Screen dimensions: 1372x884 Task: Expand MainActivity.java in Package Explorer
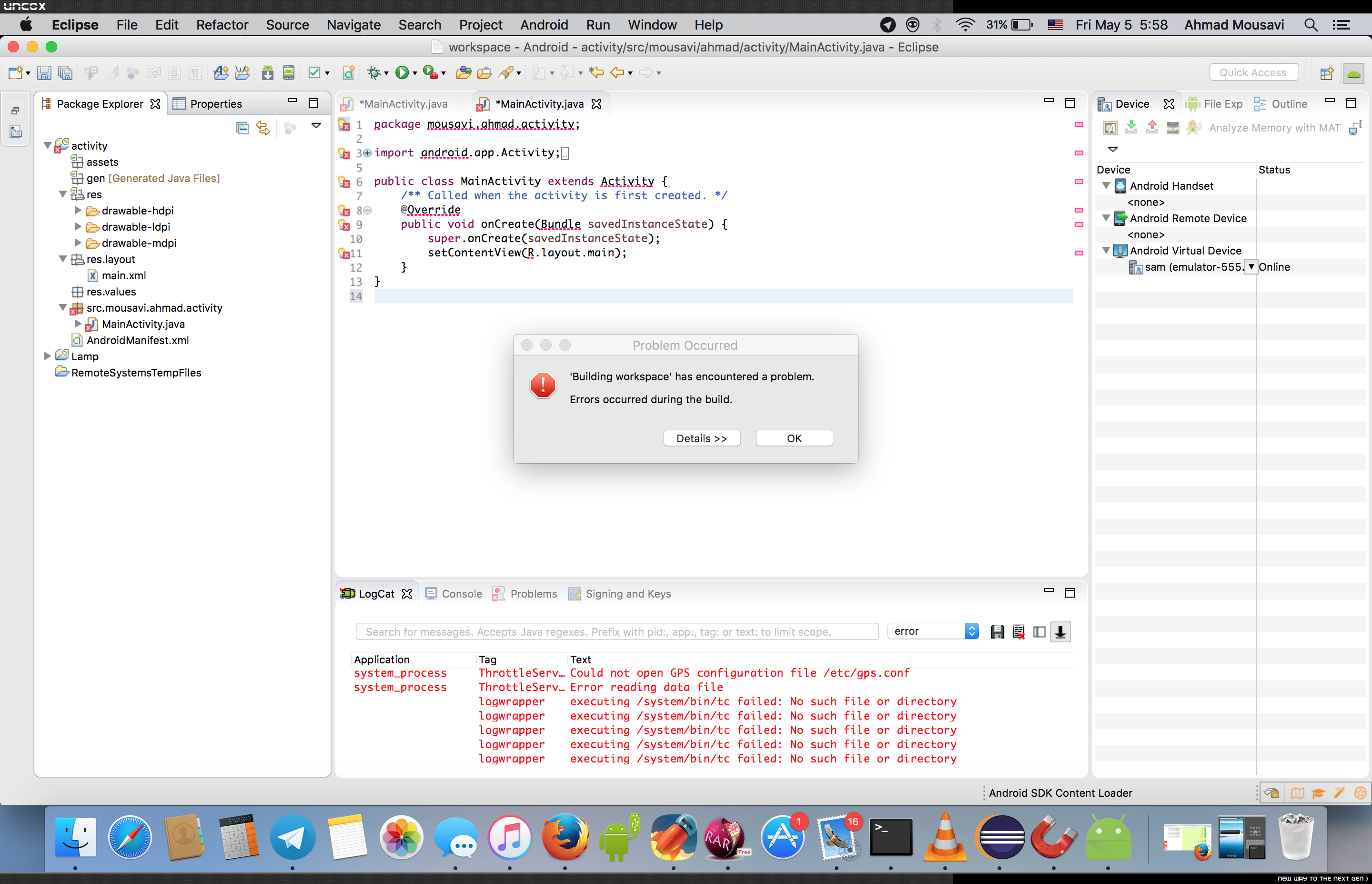(78, 325)
